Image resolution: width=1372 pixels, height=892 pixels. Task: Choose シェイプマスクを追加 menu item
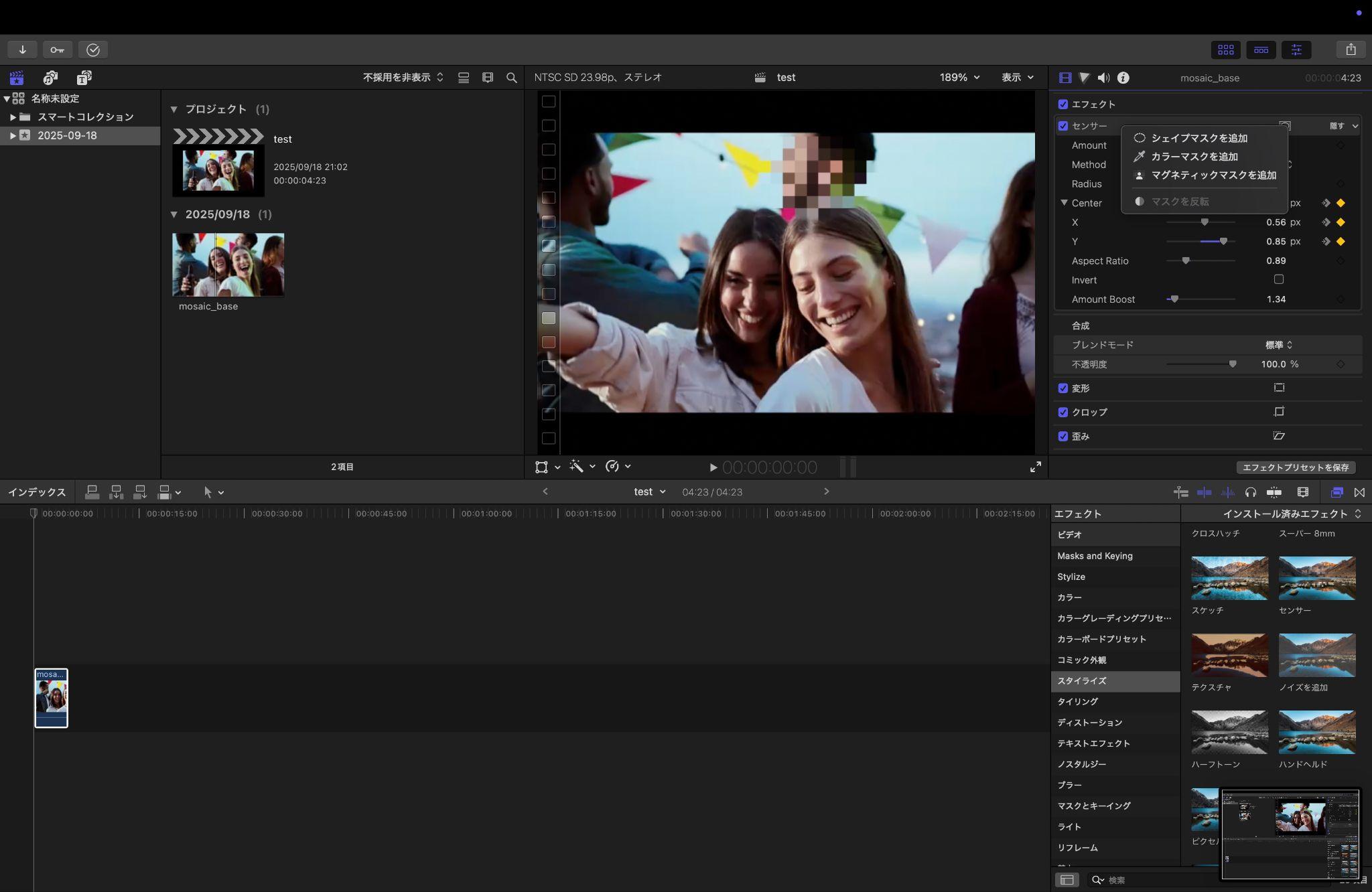[x=1198, y=138]
